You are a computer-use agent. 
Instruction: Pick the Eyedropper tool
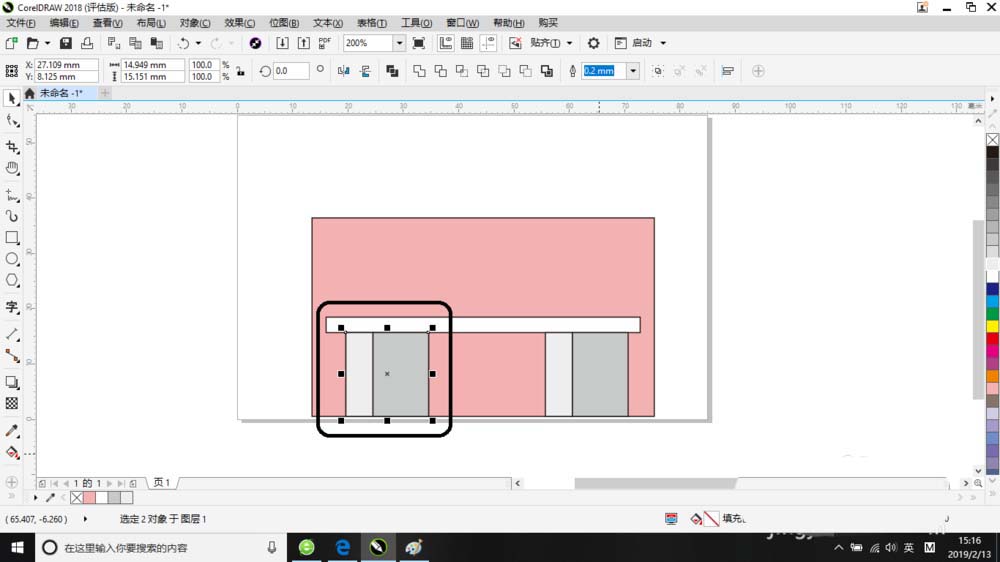(x=12, y=430)
